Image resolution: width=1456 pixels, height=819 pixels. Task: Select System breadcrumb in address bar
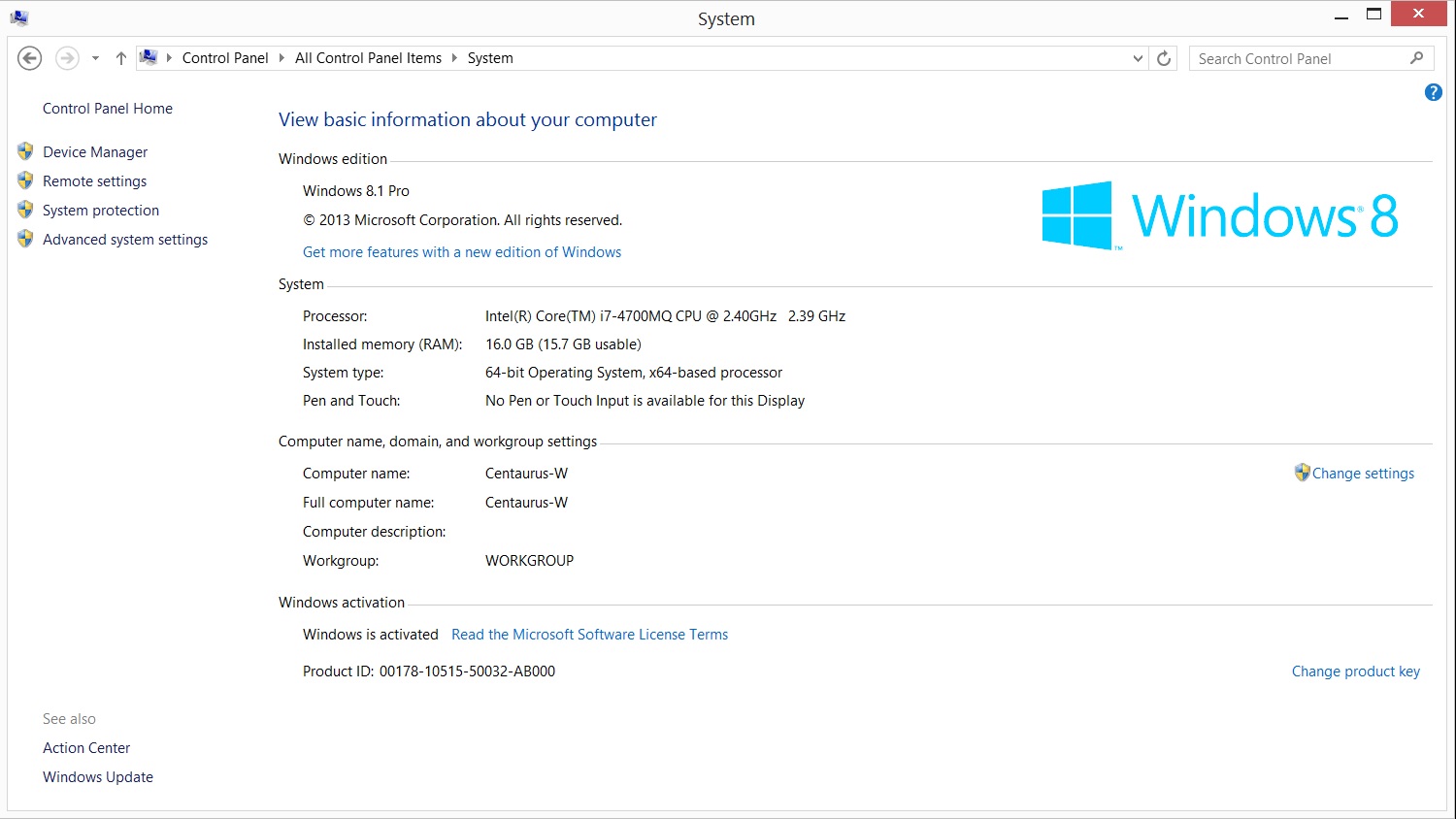click(490, 58)
